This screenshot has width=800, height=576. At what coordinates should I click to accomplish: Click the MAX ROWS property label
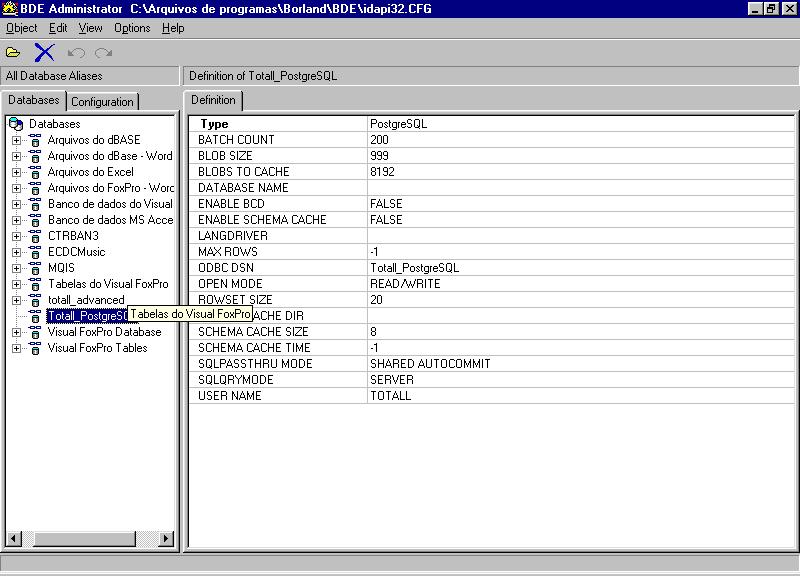(228, 252)
